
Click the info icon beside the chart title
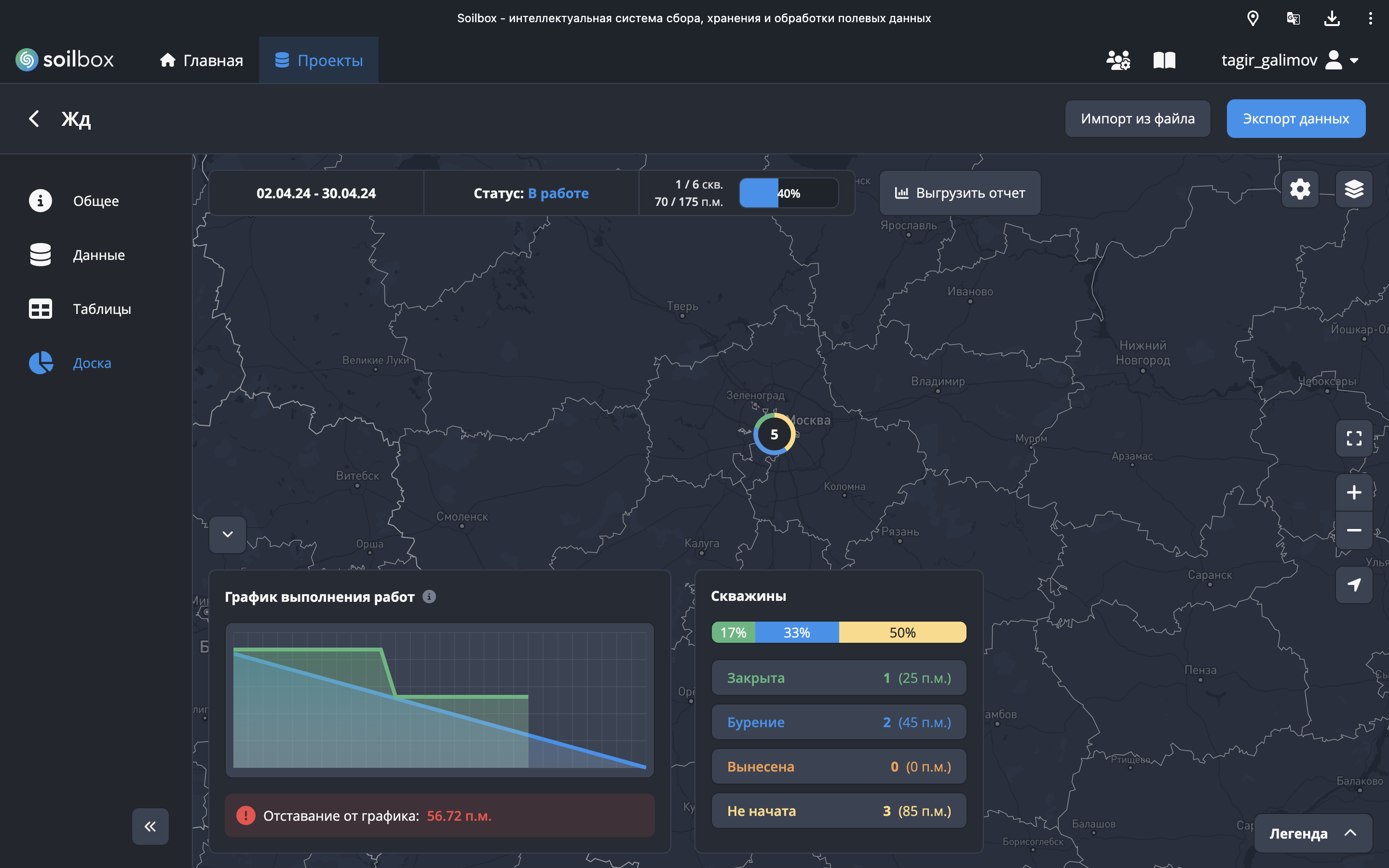[x=429, y=597]
